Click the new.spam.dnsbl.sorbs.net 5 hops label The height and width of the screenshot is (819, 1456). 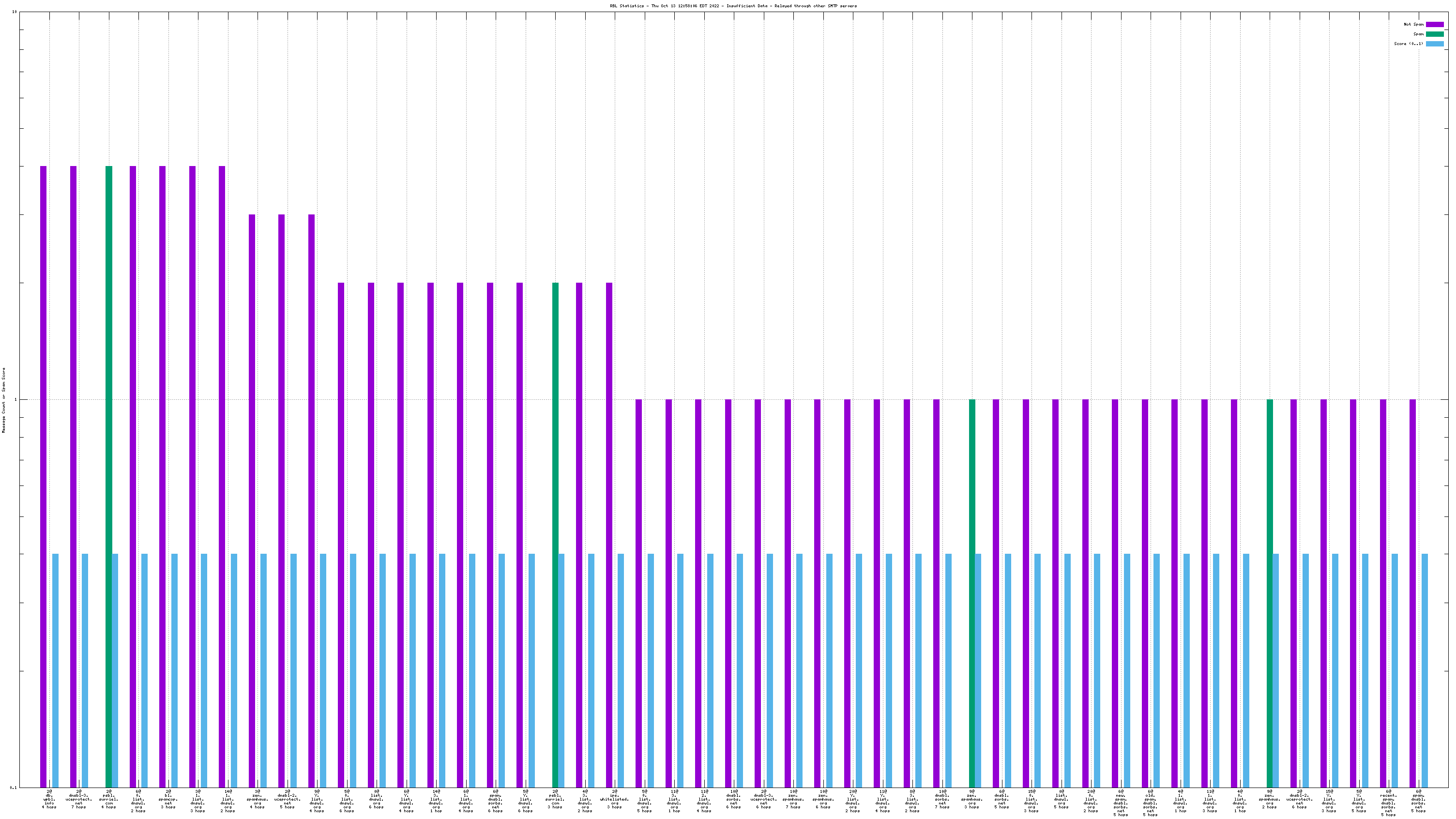click(x=1120, y=803)
